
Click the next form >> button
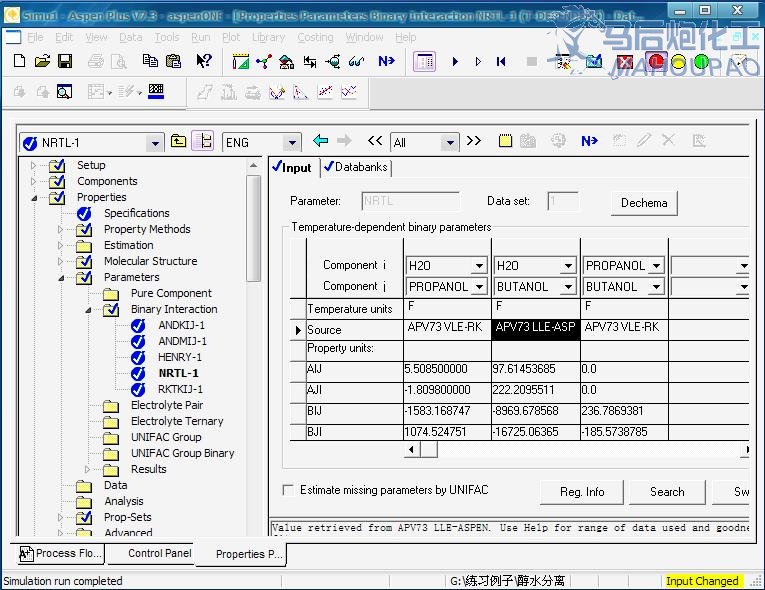coord(473,141)
